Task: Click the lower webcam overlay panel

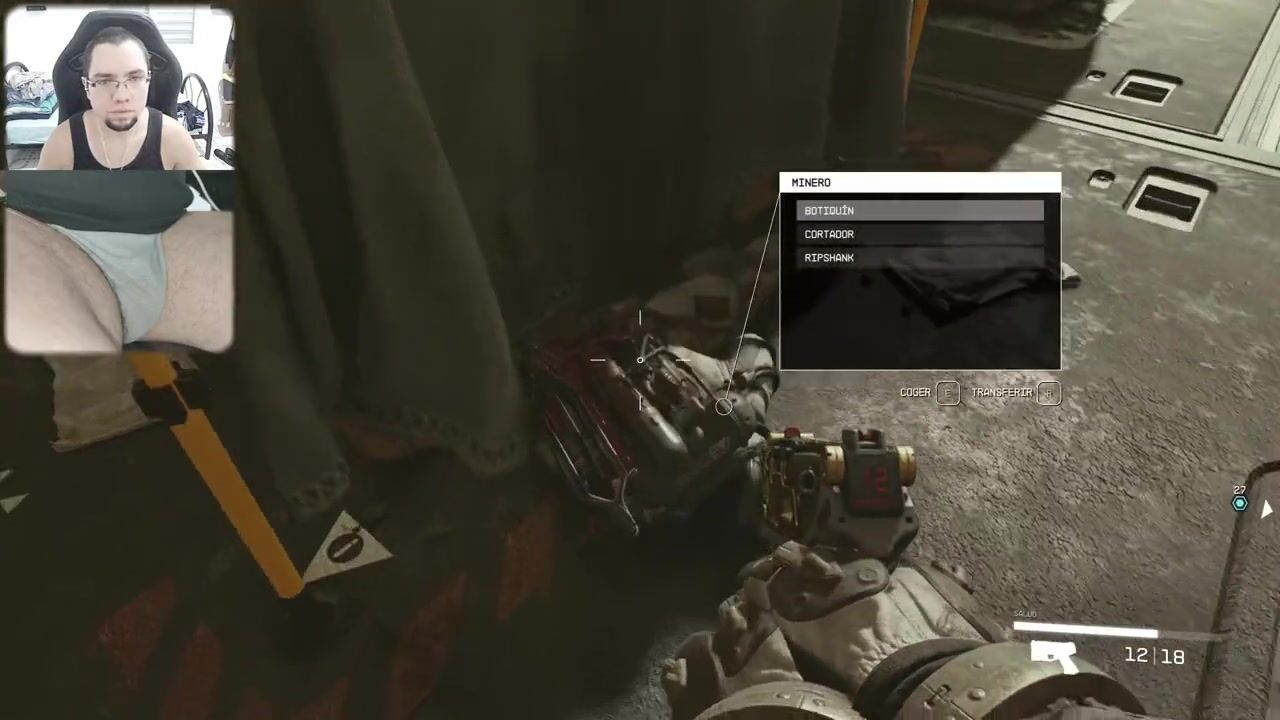Action: [x=119, y=262]
